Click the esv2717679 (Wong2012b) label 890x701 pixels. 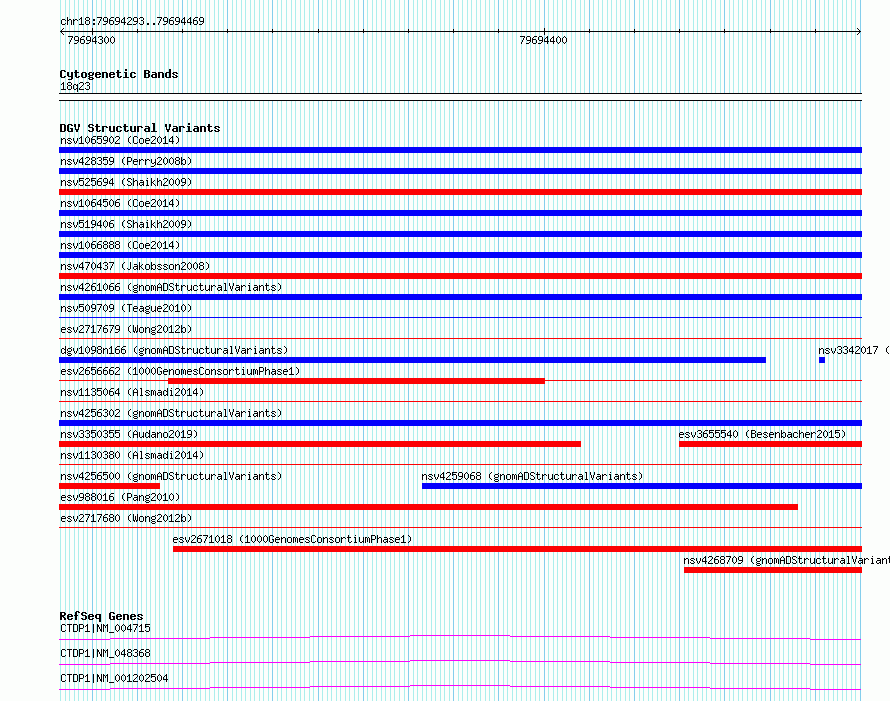pos(126,329)
